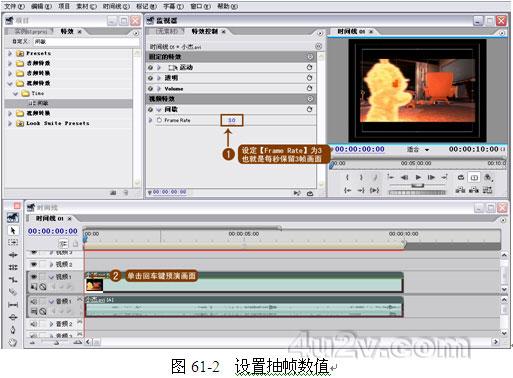The image size is (513, 378).
Task: Select the Hand tool
Action: click(x=13, y=342)
